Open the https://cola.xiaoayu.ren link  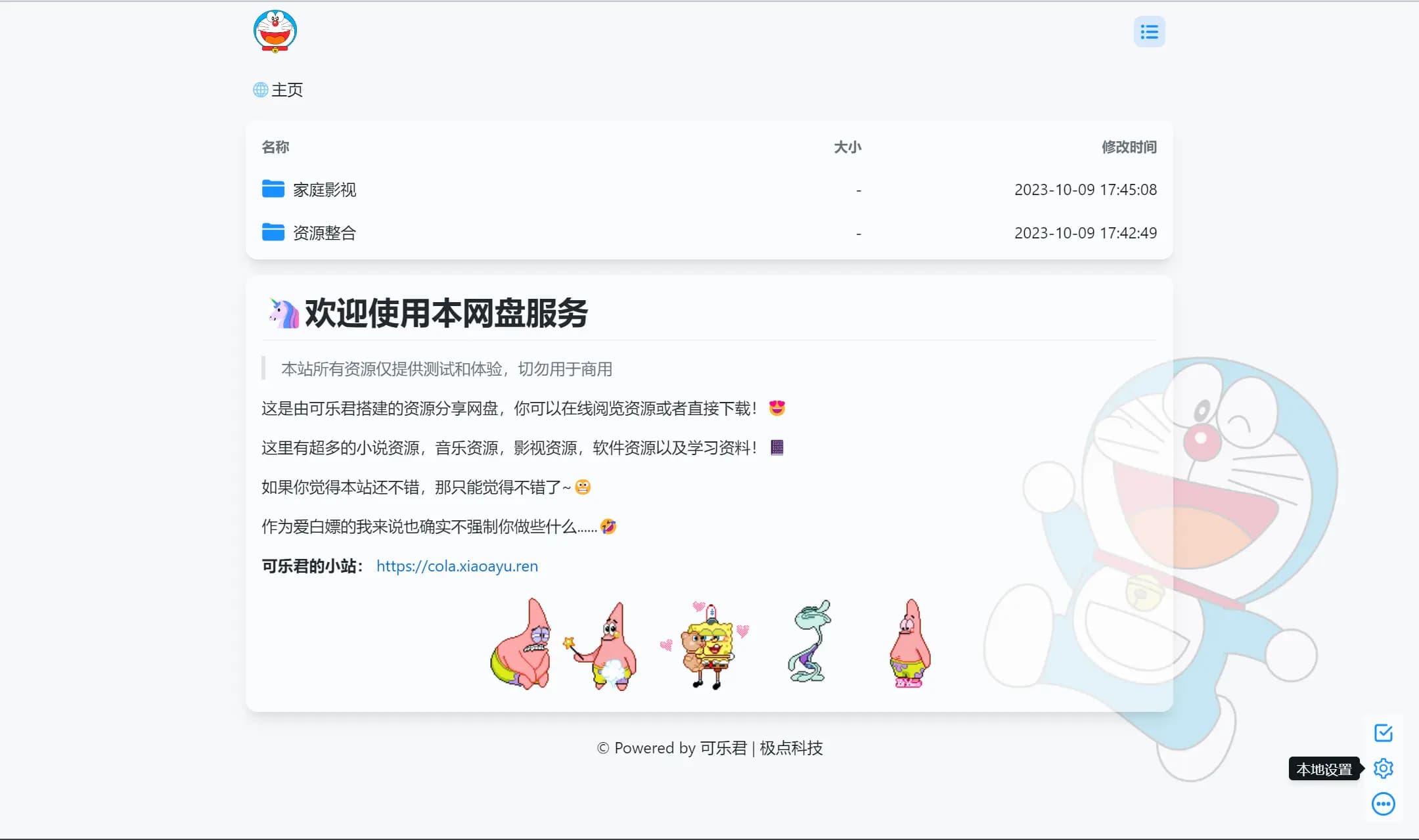point(457,566)
